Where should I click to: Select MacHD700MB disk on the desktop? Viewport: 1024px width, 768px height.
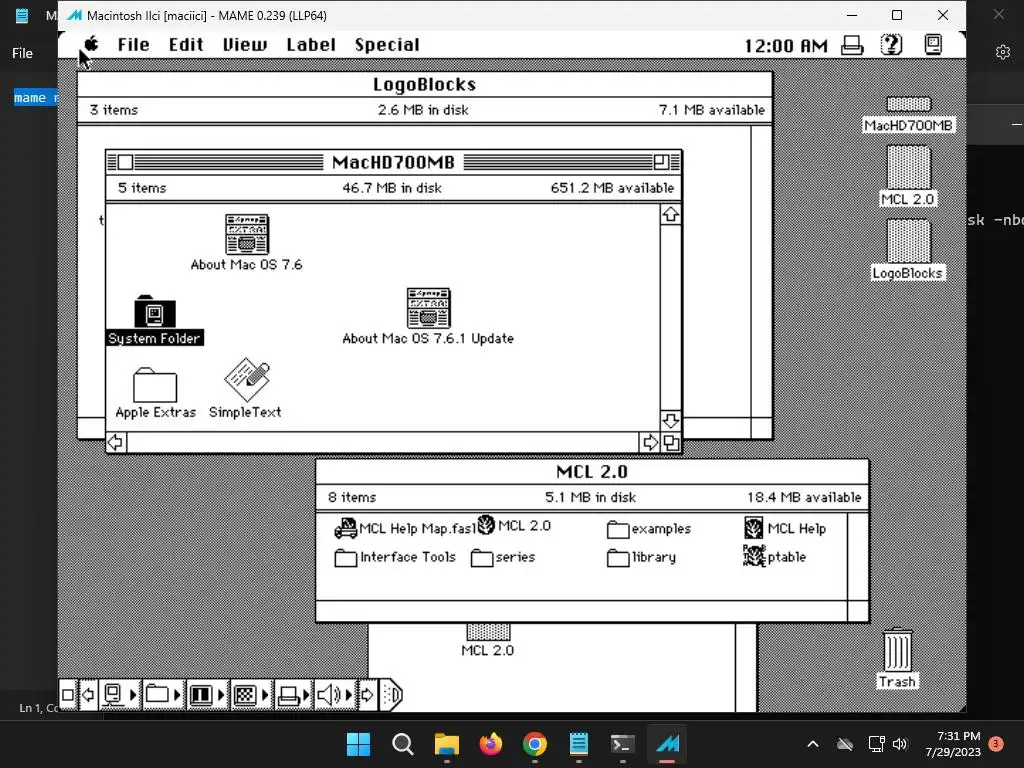pyautogui.click(x=908, y=104)
